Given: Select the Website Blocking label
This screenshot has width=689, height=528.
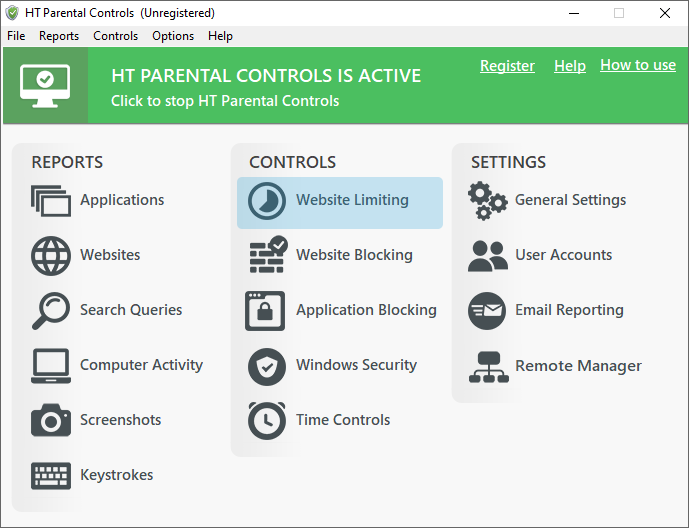Looking at the screenshot, I should coord(355,255).
